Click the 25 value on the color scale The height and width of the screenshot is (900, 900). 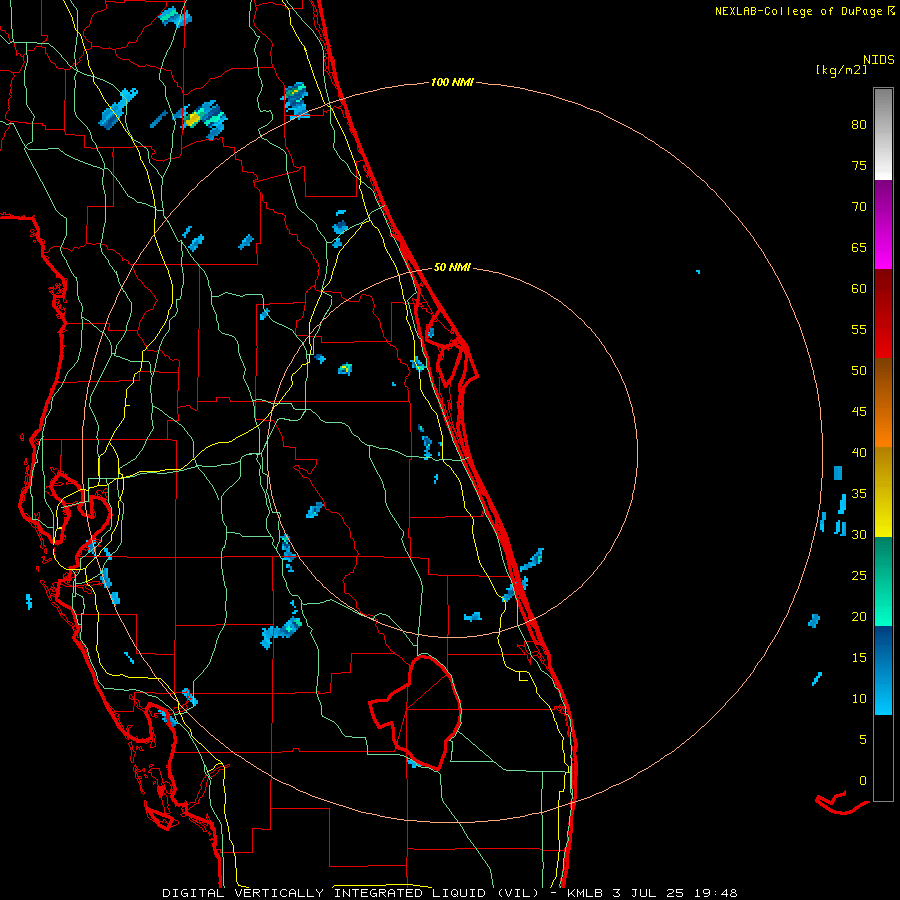[x=859, y=576]
